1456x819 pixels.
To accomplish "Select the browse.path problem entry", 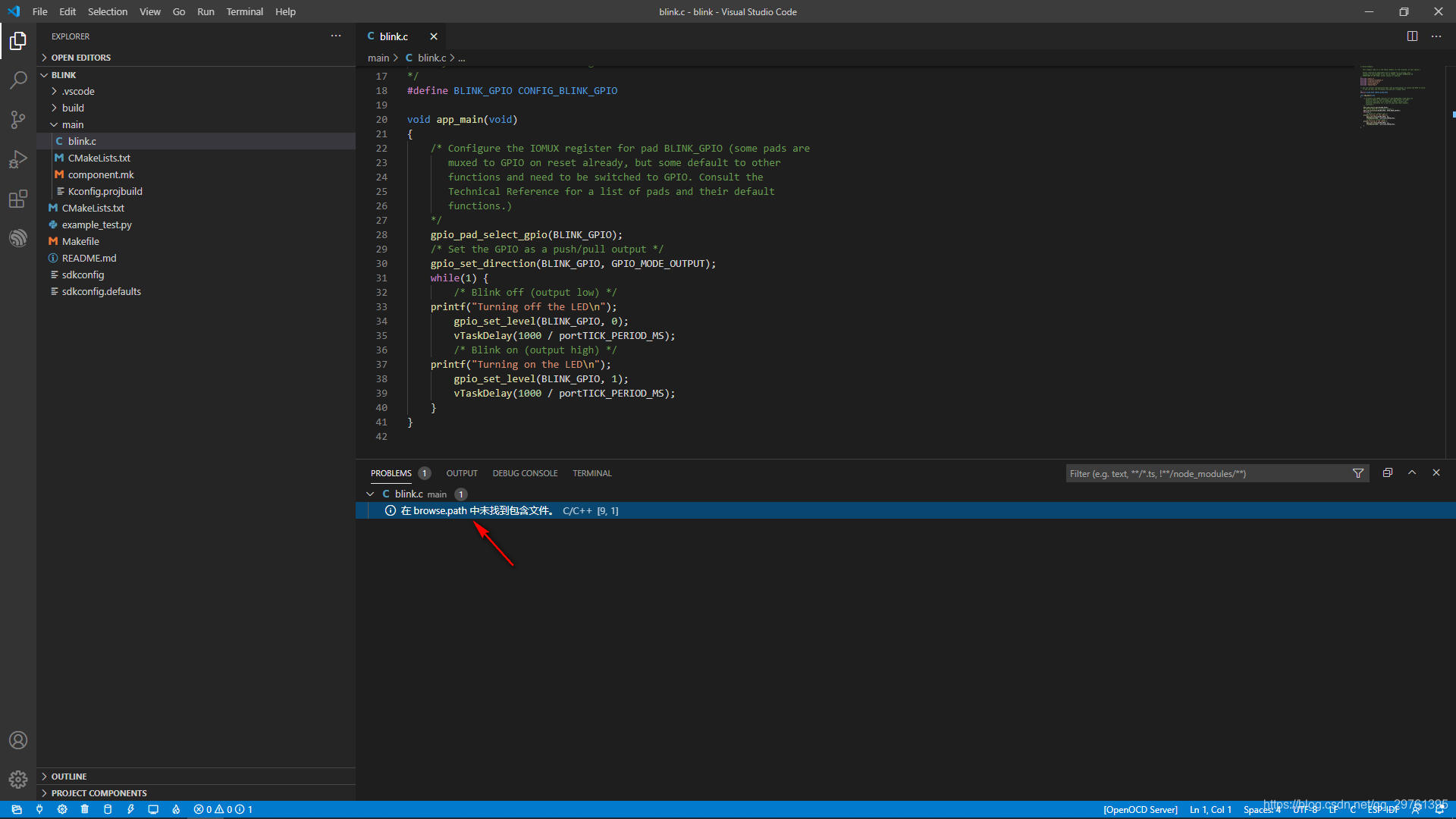I will (x=905, y=510).
